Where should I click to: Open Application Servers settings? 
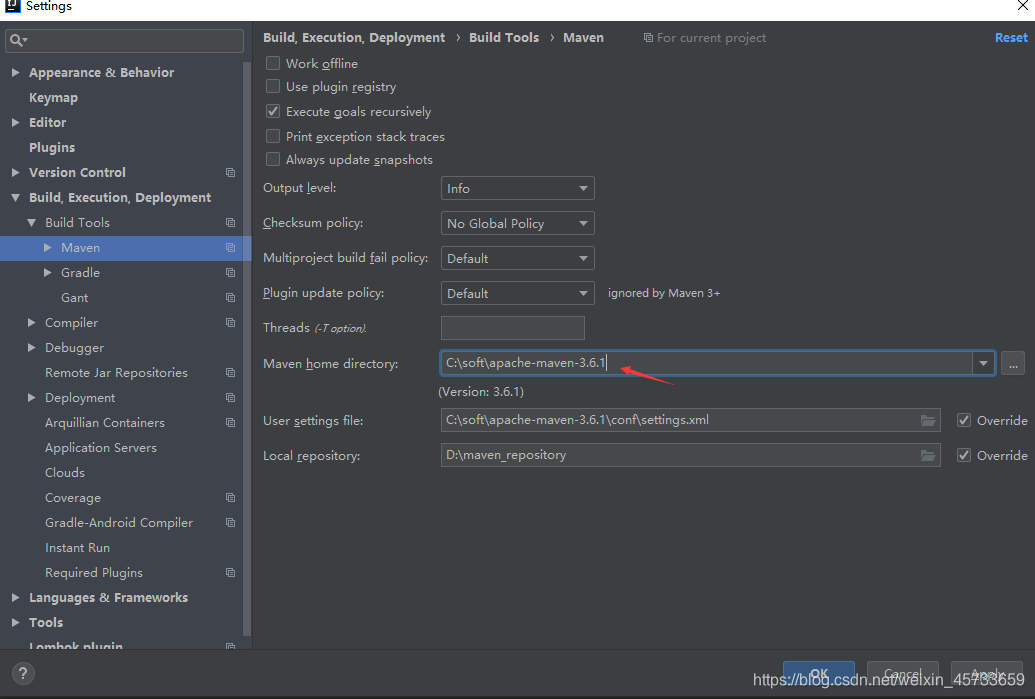(x=101, y=448)
